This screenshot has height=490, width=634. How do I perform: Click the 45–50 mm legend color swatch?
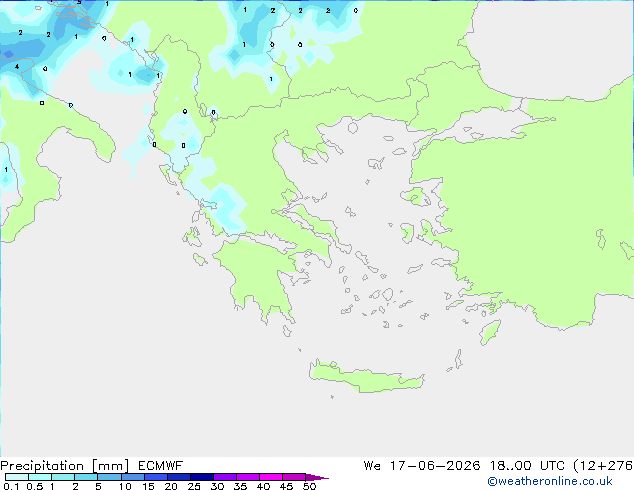tap(294, 477)
